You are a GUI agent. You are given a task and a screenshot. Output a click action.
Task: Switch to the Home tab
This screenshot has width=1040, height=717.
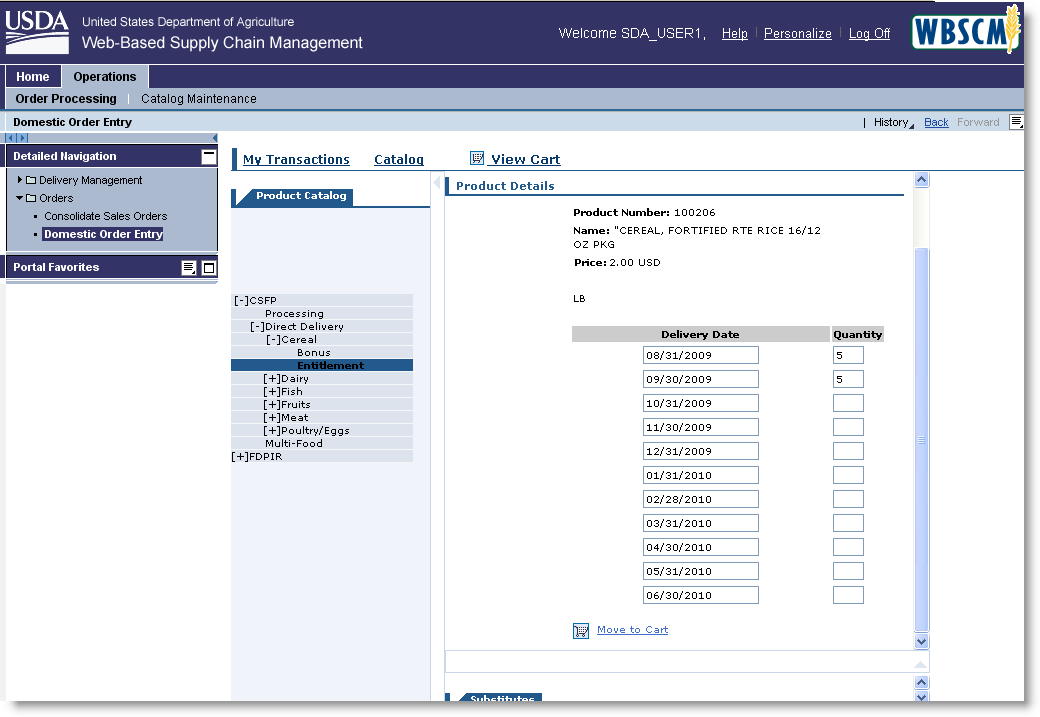pyautogui.click(x=33, y=77)
